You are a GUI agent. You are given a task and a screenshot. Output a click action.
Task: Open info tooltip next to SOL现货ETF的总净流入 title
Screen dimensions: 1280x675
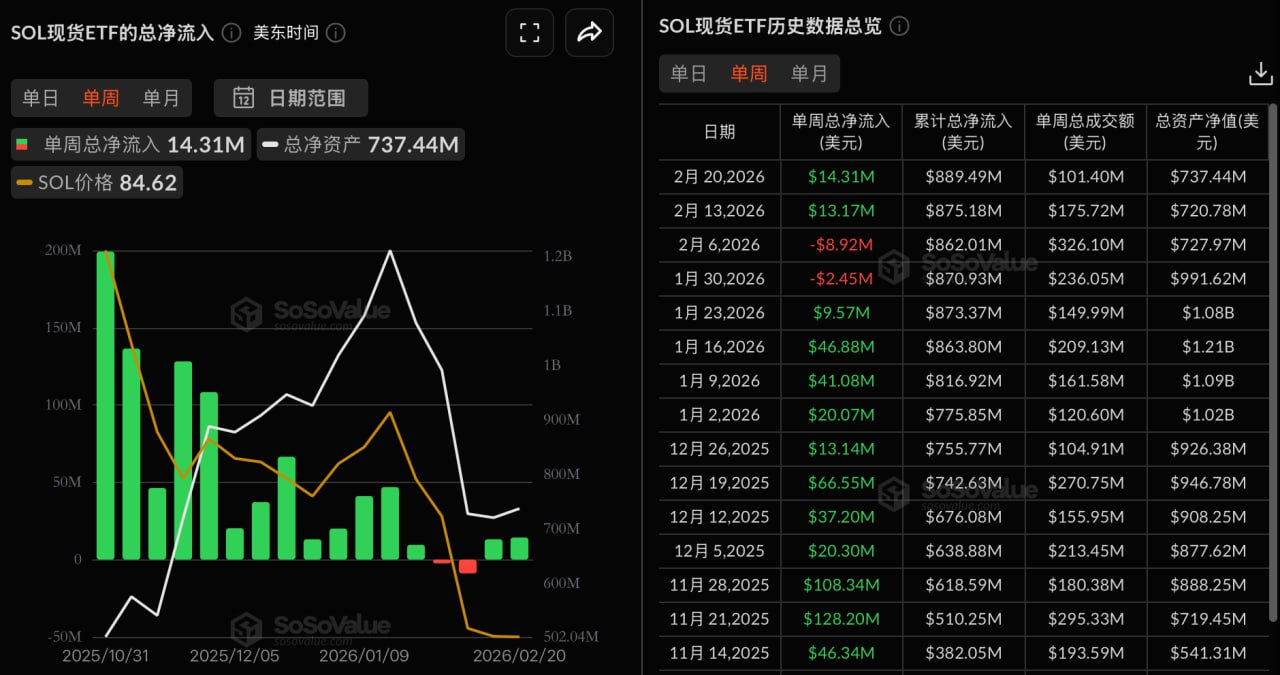click(x=230, y=32)
